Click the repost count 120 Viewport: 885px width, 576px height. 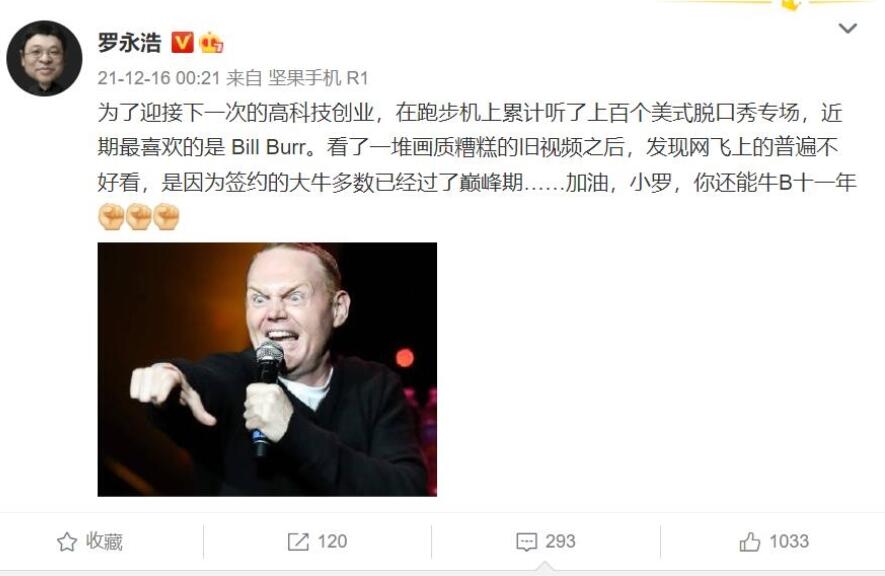point(332,542)
